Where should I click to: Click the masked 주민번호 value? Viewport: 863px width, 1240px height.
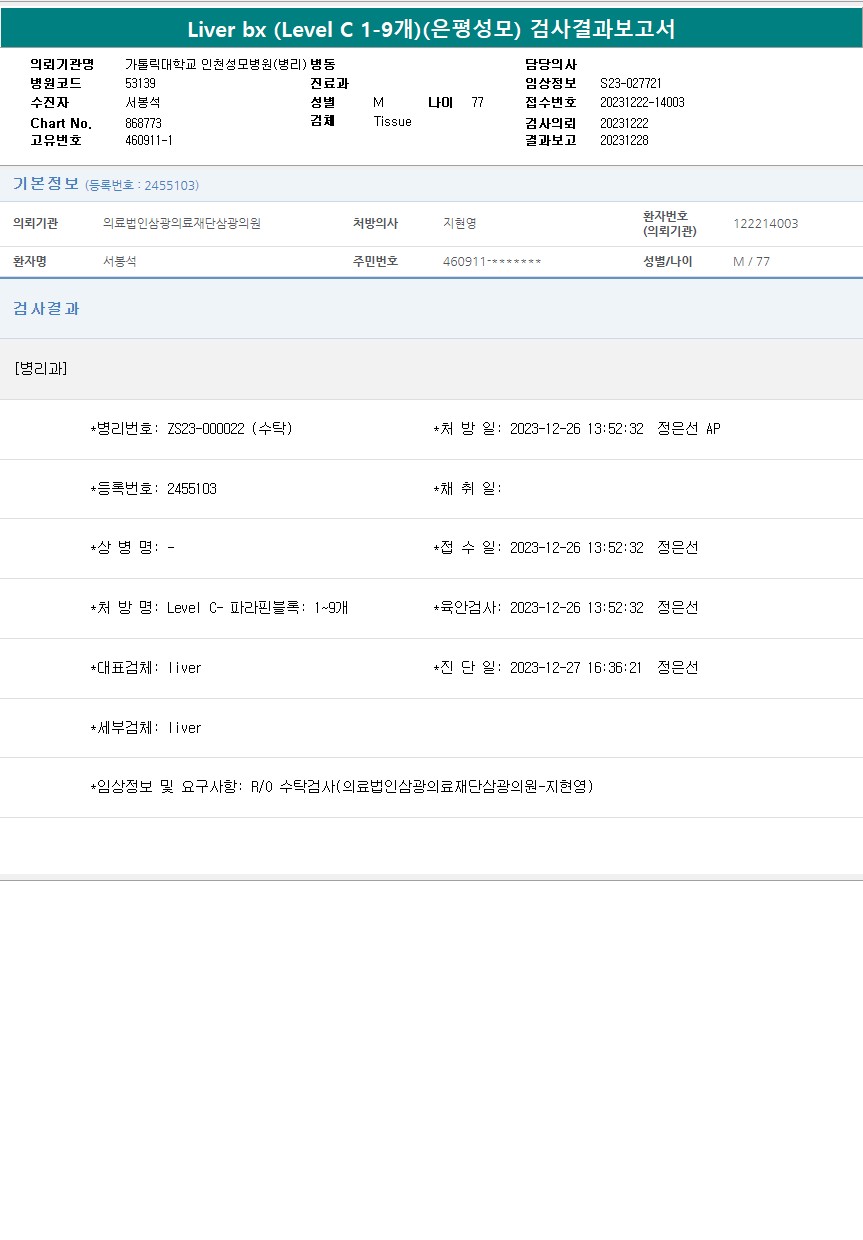(492, 261)
